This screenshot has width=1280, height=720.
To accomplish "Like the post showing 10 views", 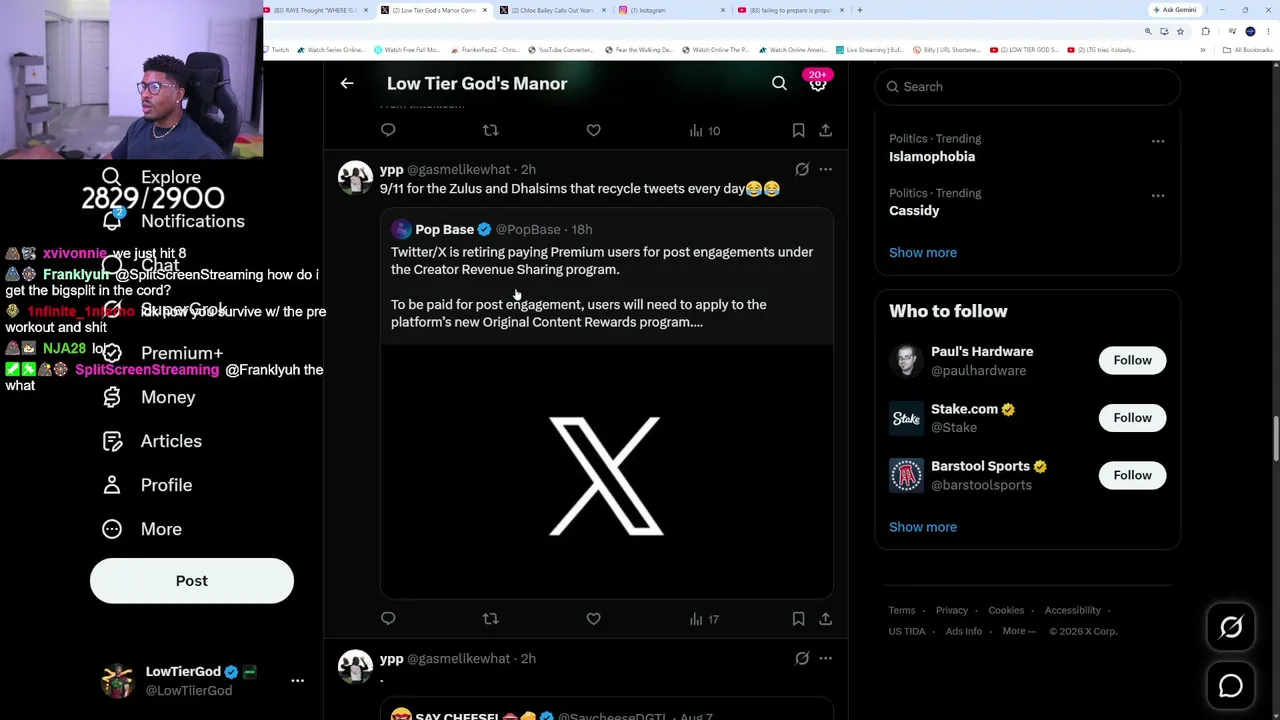I will tap(593, 130).
